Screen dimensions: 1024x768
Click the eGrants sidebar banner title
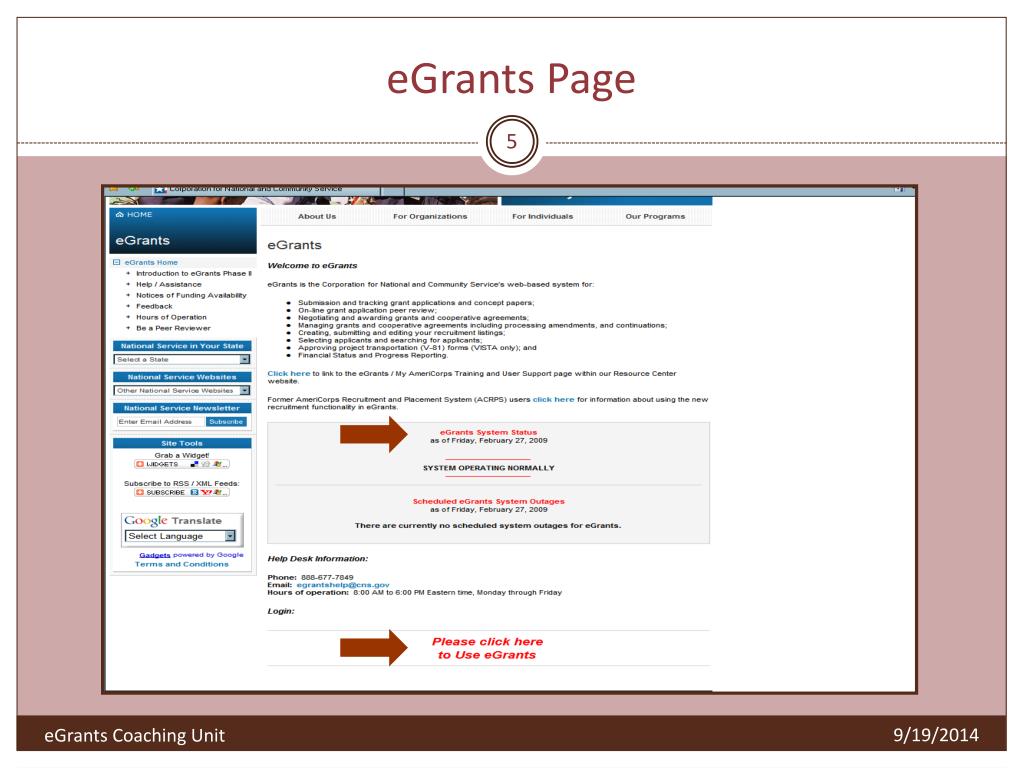click(x=142, y=240)
